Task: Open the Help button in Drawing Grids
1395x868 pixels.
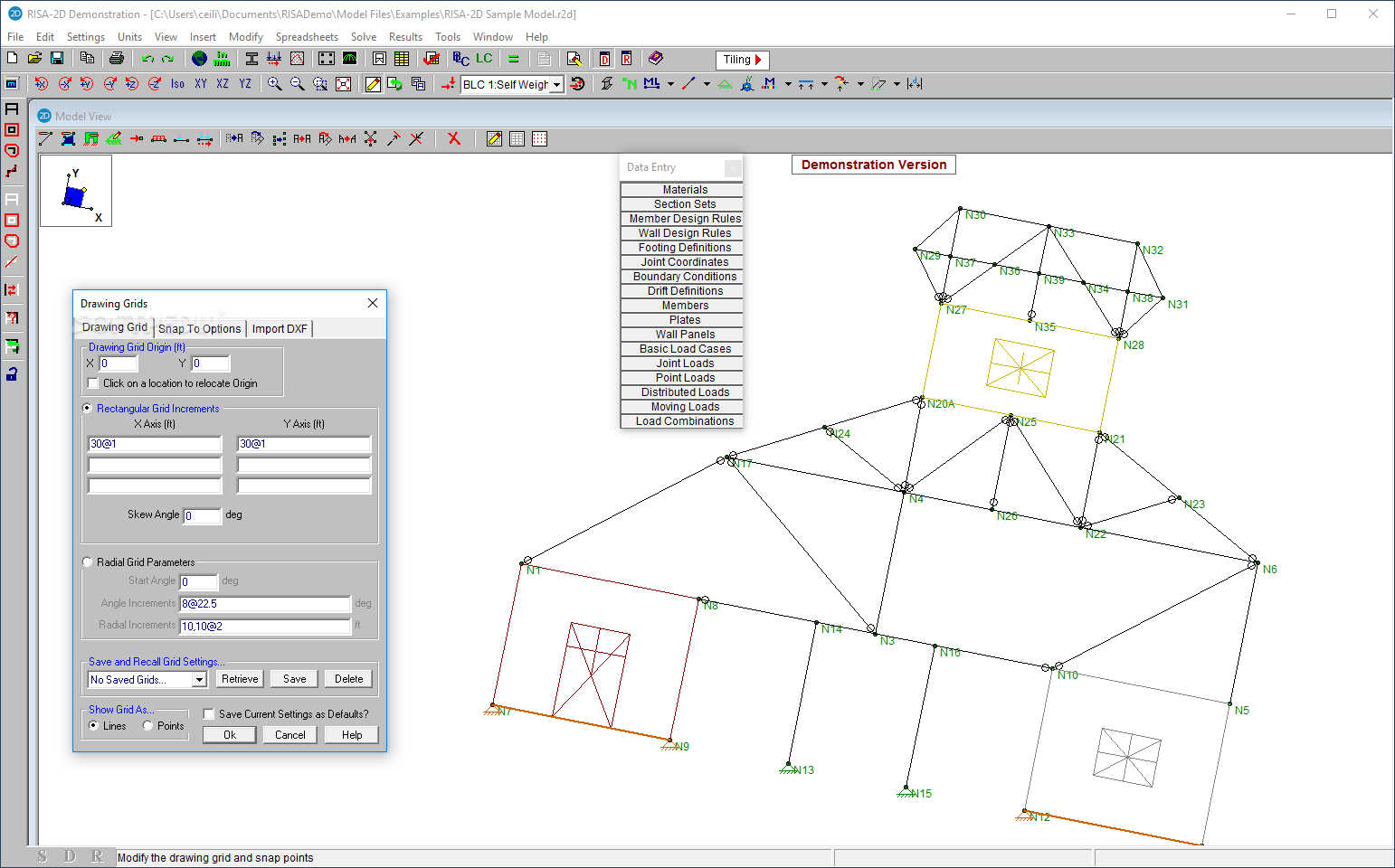Action: [352, 735]
